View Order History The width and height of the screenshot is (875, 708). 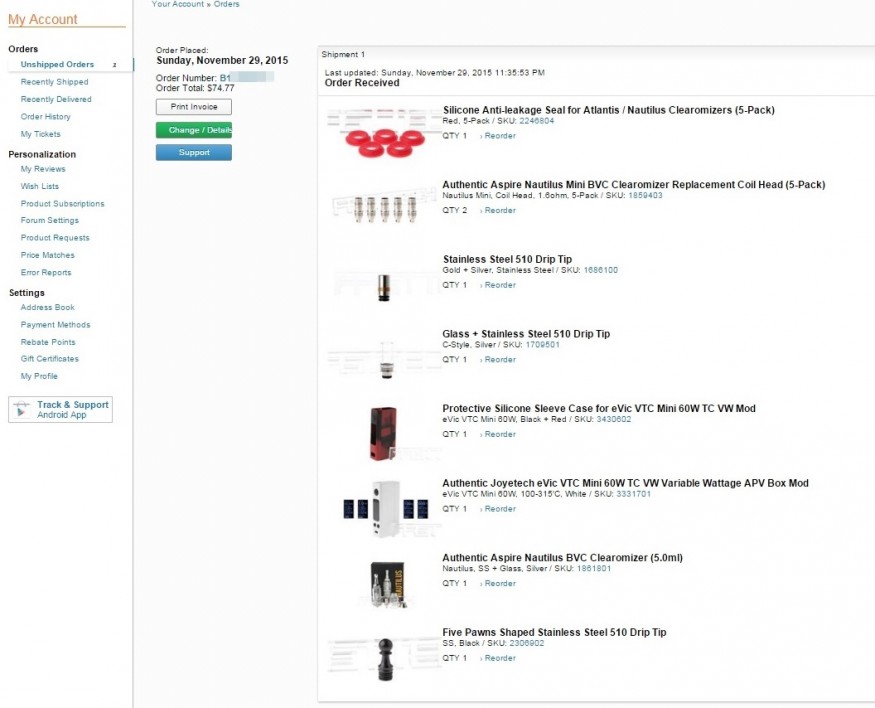click(45, 116)
